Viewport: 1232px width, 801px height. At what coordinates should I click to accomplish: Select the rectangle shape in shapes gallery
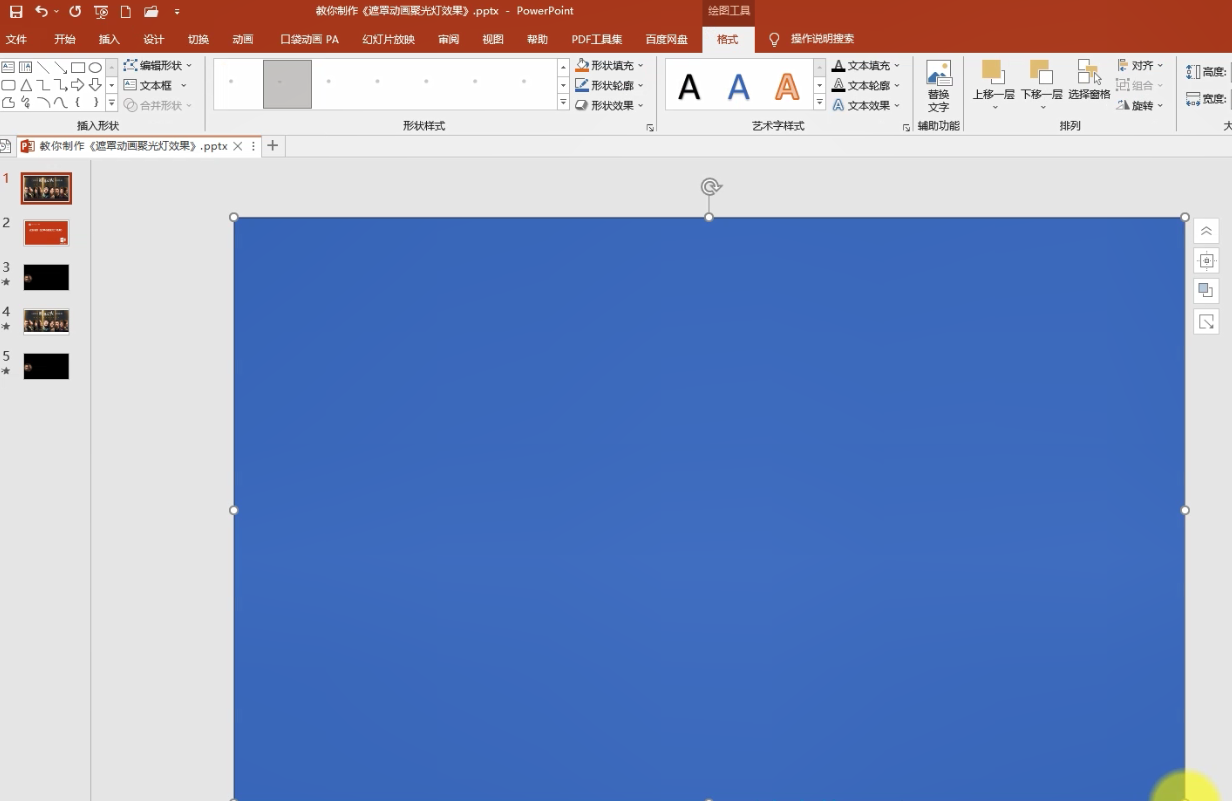coord(78,67)
